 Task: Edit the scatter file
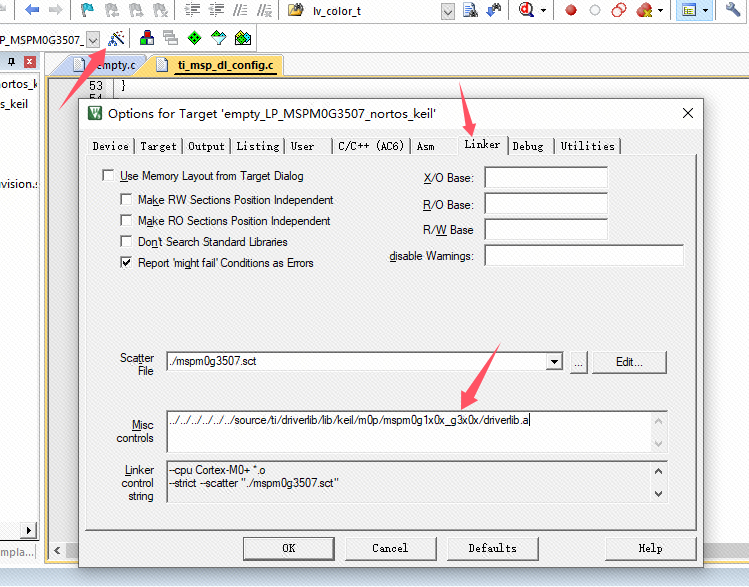tap(629, 362)
